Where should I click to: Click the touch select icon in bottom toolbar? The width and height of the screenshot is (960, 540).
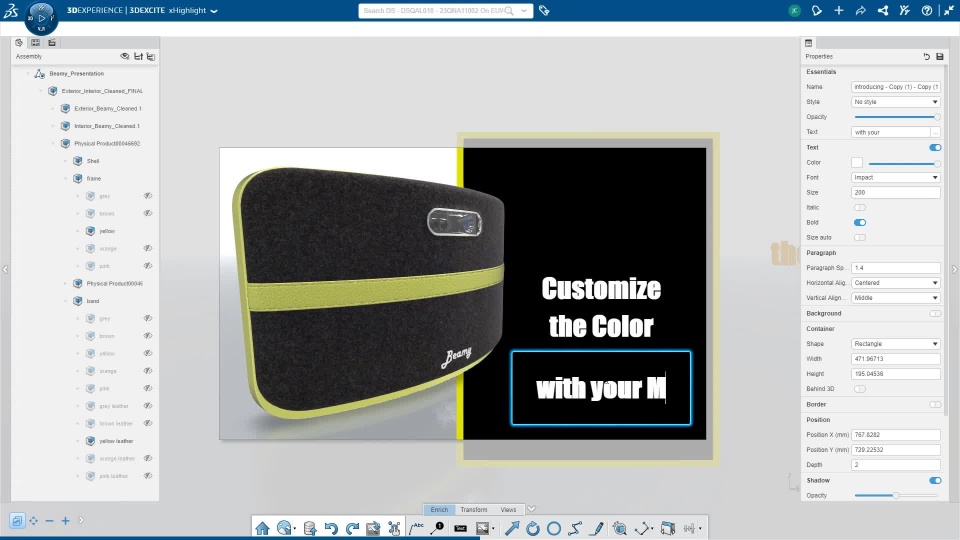[x=394, y=528]
